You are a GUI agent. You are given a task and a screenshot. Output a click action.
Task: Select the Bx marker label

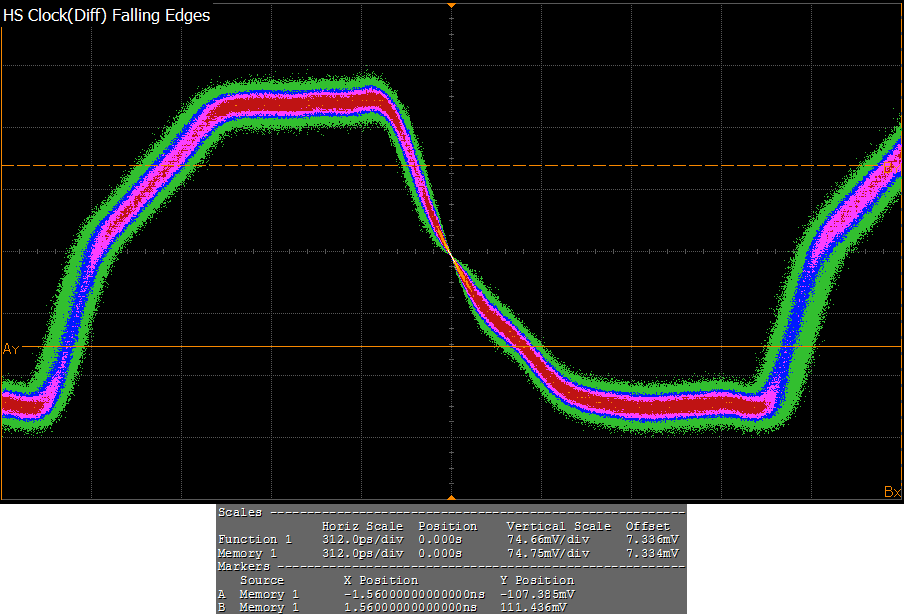pyautogui.click(x=892, y=491)
